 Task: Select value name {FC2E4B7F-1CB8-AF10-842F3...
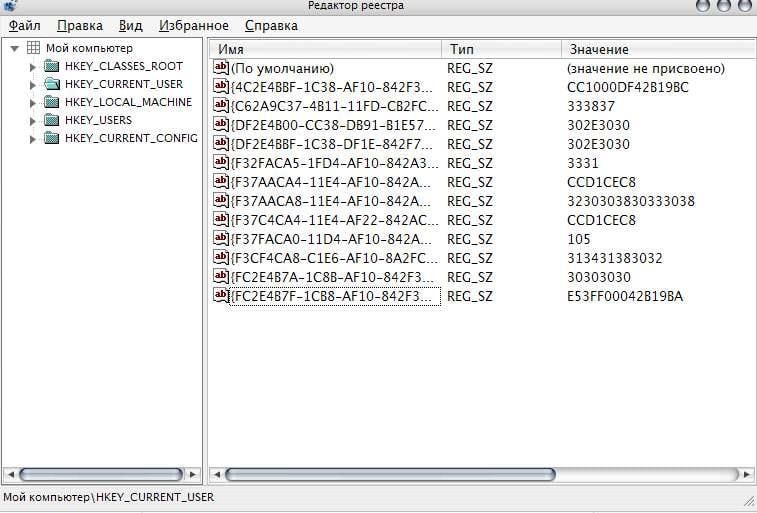point(335,296)
